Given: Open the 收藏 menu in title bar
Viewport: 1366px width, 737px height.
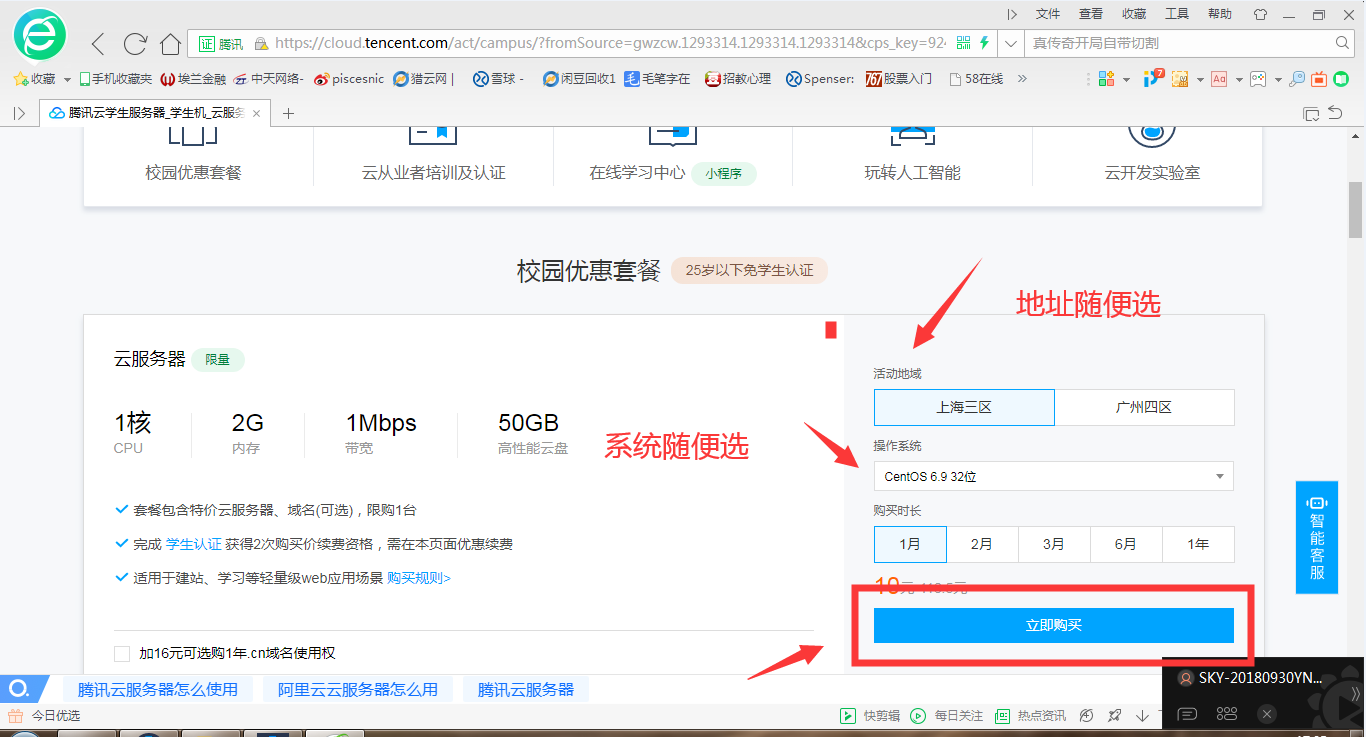Looking at the screenshot, I should 1134,14.
